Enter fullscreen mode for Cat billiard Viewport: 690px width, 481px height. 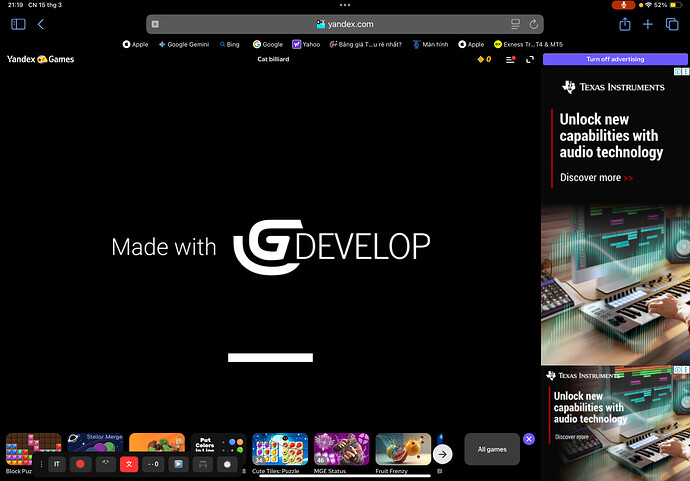click(530, 60)
